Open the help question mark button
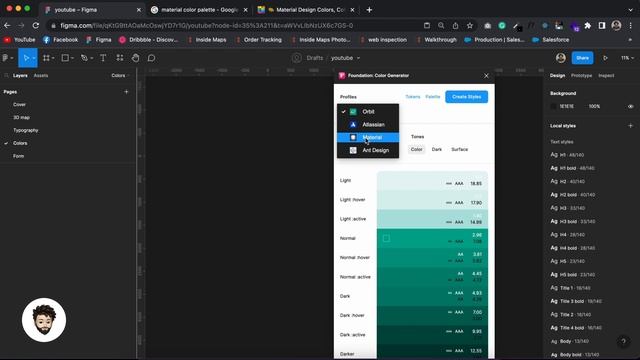The width and height of the screenshot is (640, 360). point(623,341)
